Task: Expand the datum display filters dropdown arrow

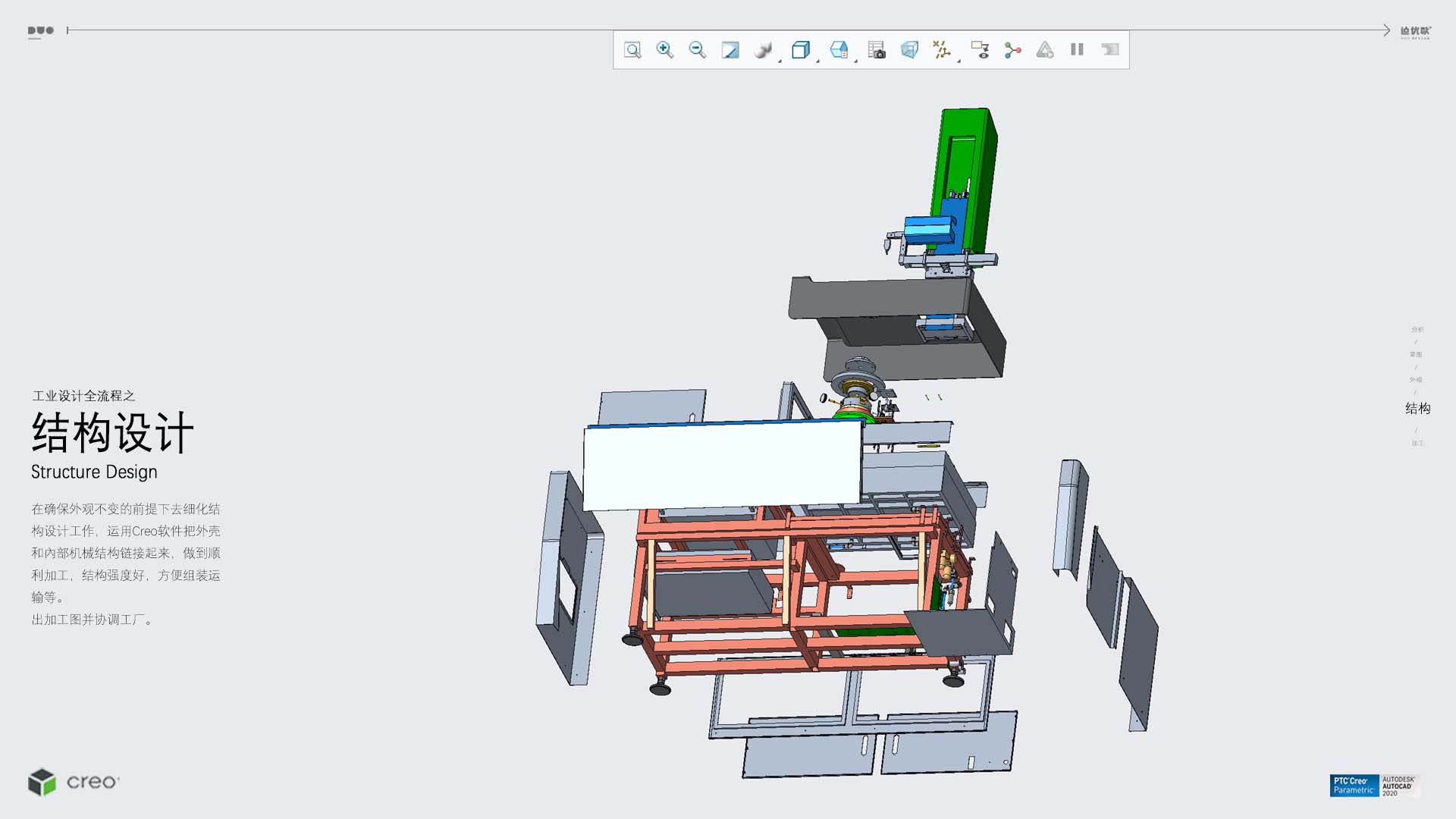Action: (x=959, y=60)
